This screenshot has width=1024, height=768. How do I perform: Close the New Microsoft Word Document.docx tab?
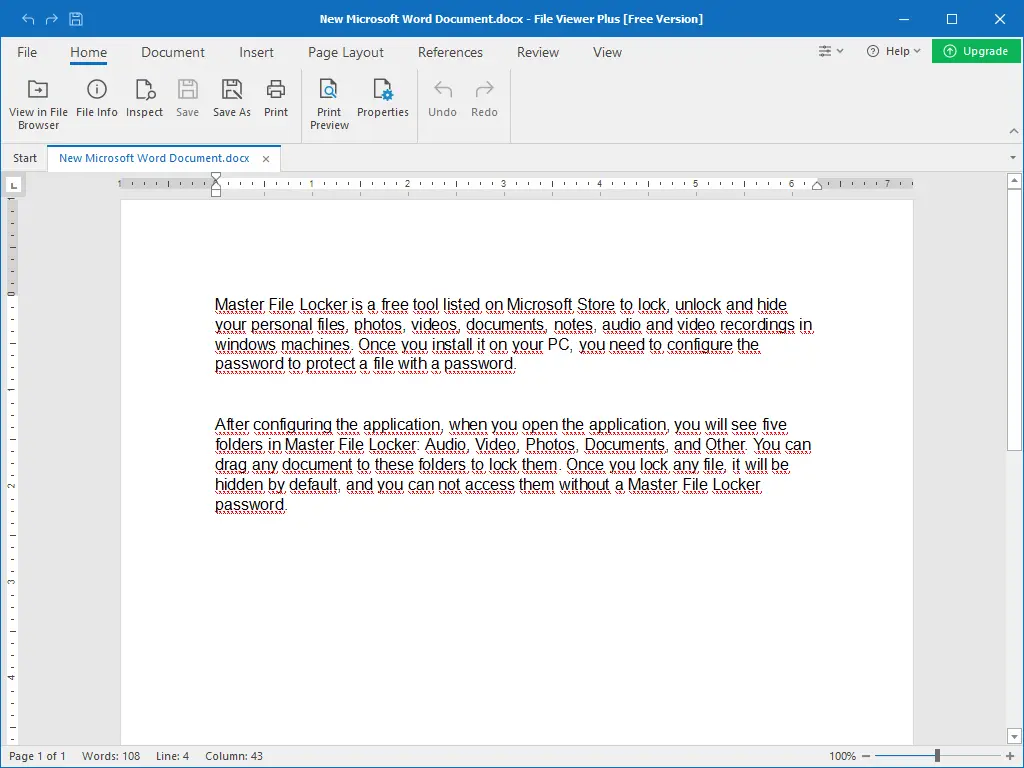[266, 159]
